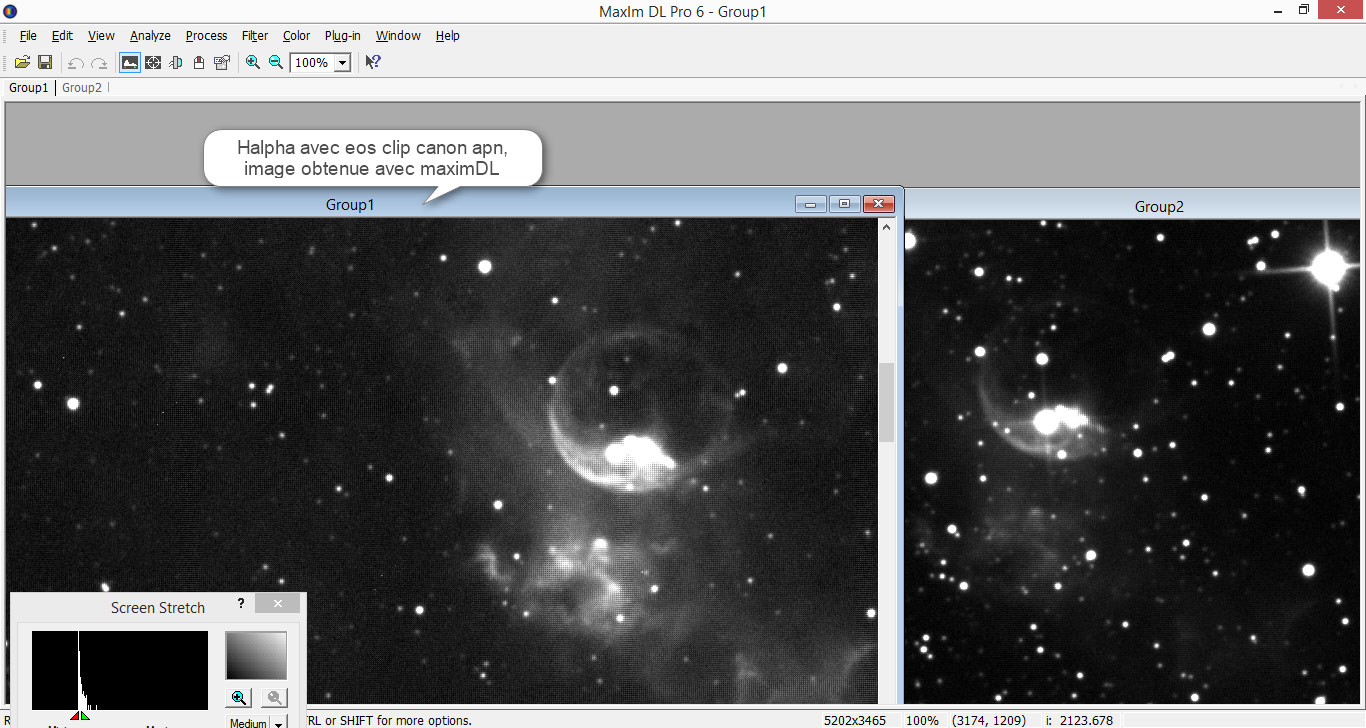Image resolution: width=1366 pixels, height=728 pixels.
Task: Click the settings window toolbar icon
Action: 222,62
